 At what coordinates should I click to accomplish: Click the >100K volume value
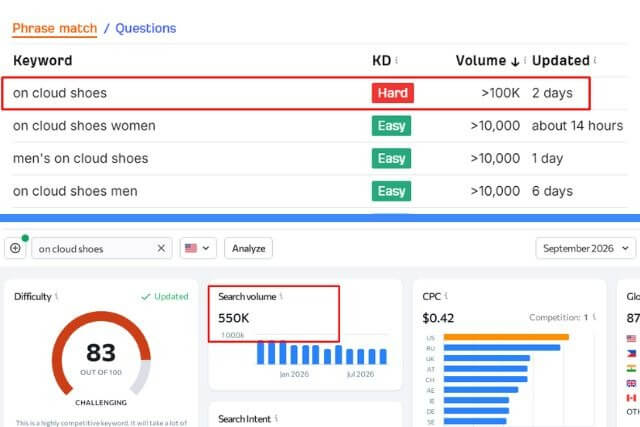click(x=500, y=93)
